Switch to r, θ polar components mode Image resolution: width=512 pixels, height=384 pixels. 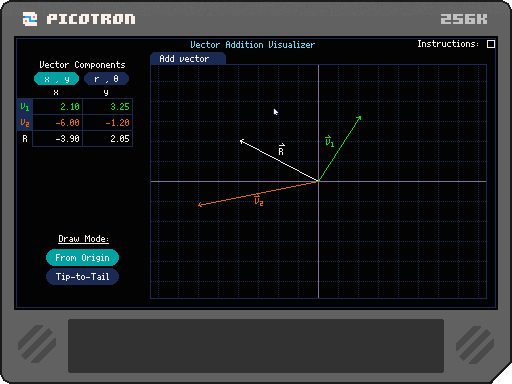click(106, 79)
